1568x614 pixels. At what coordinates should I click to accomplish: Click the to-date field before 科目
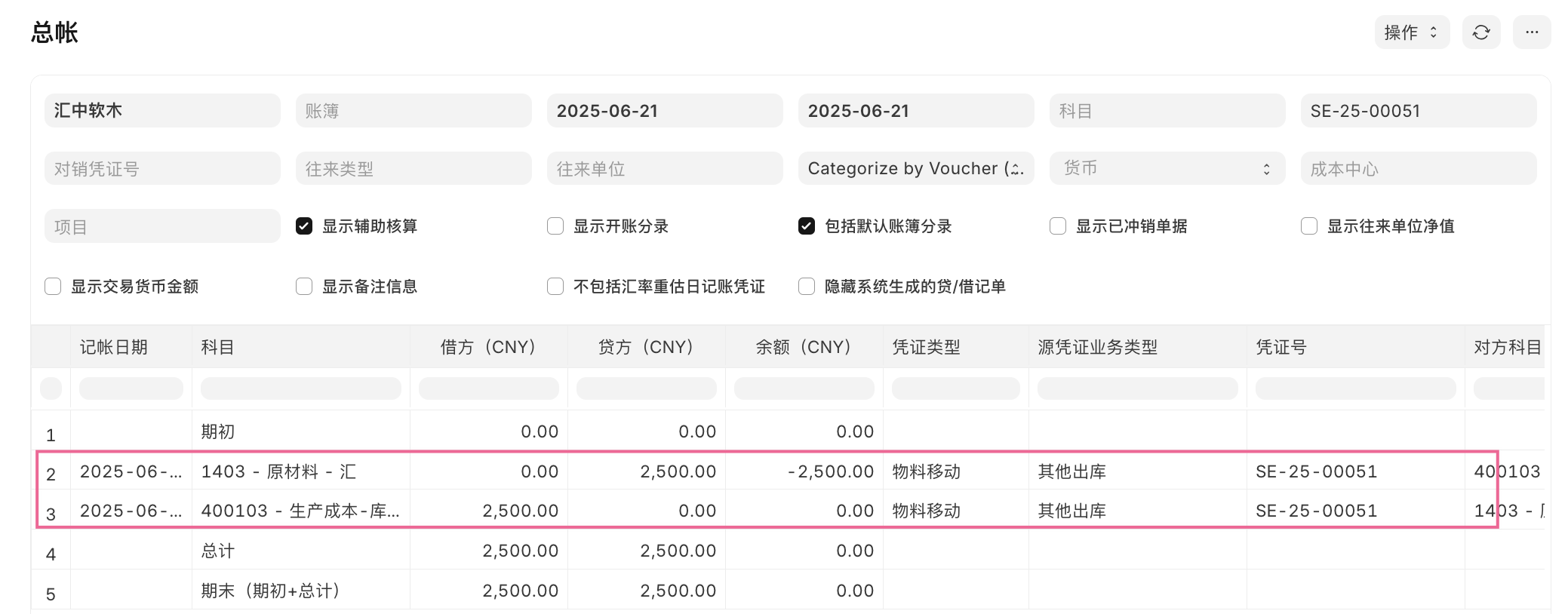pyautogui.click(x=916, y=111)
